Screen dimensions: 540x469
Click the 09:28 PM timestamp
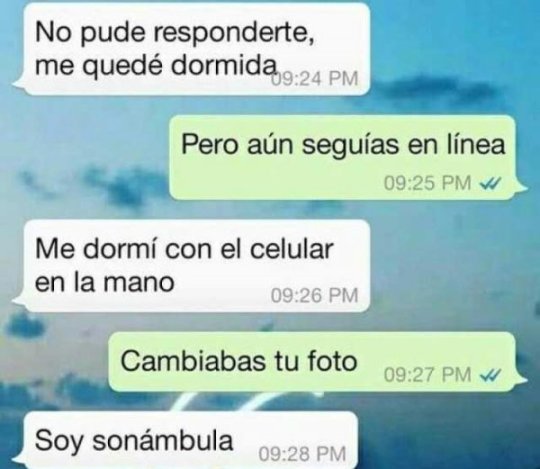pyautogui.click(x=302, y=454)
